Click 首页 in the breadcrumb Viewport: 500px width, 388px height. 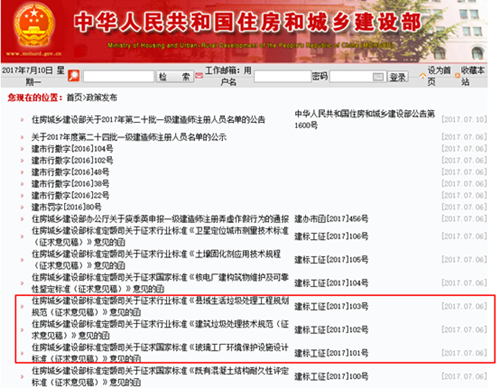pos(74,98)
